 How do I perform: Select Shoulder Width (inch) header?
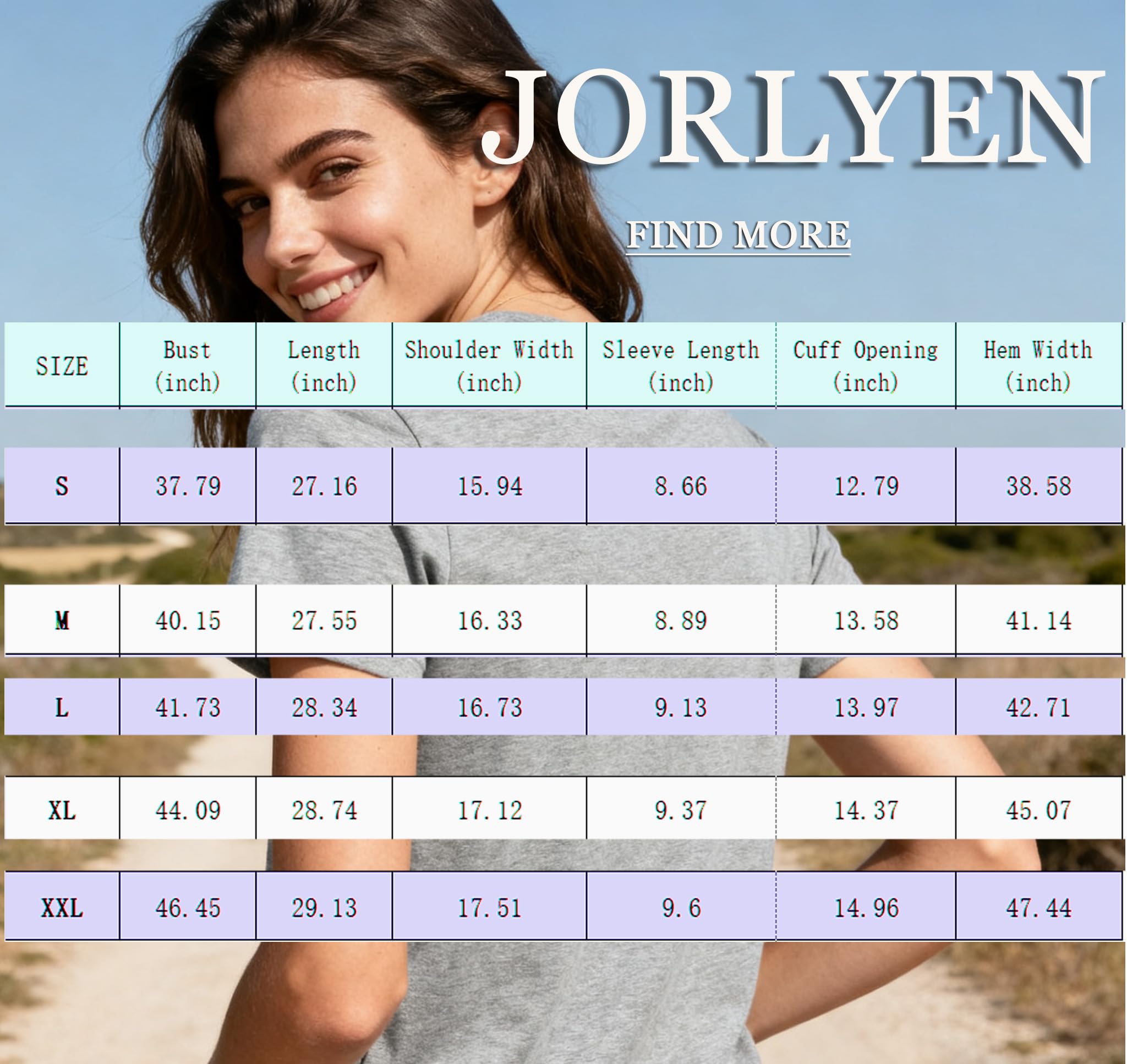pyautogui.click(x=489, y=366)
